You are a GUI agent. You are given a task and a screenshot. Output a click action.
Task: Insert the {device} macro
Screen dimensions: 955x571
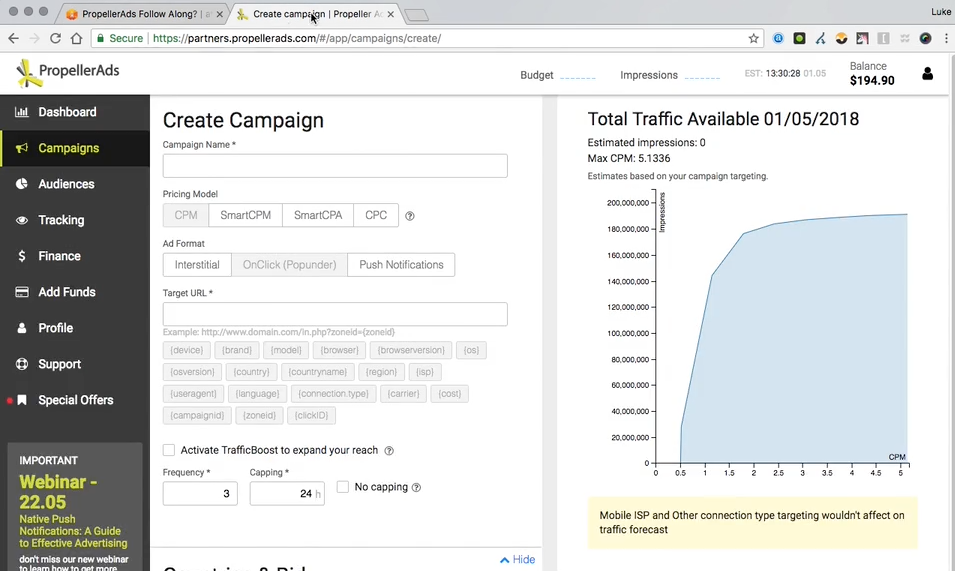click(x=187, y=350)
